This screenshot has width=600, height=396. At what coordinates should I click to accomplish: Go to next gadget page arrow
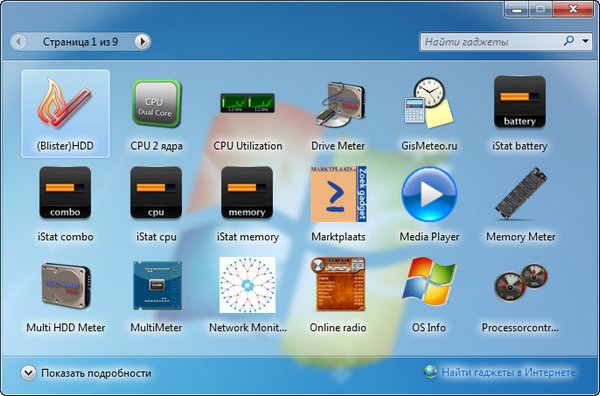142,41
